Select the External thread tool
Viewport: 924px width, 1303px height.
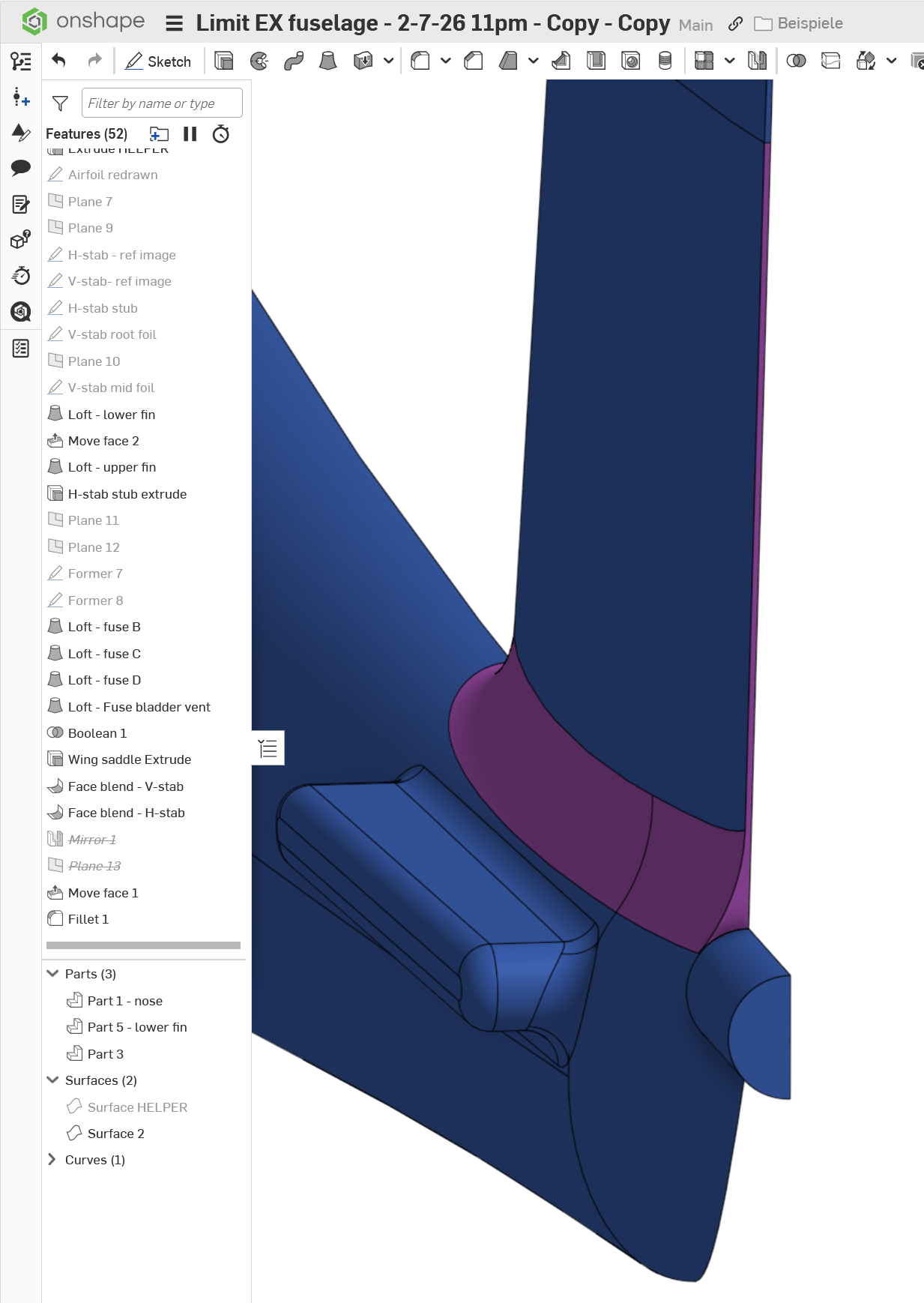pyautogui.click(x=665, y=61)
